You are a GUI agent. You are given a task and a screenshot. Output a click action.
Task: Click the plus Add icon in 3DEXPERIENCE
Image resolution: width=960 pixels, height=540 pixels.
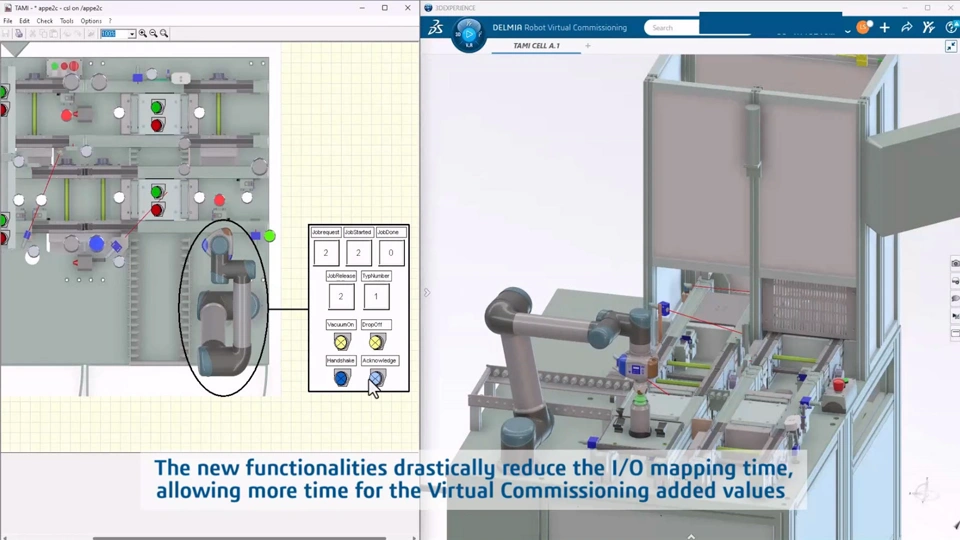pyautogui.click(x=885, y=28)
